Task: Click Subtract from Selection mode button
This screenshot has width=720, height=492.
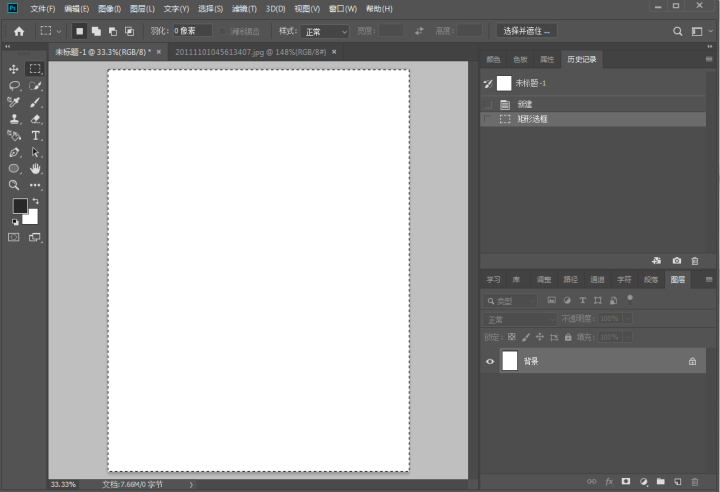Action: 113,31
